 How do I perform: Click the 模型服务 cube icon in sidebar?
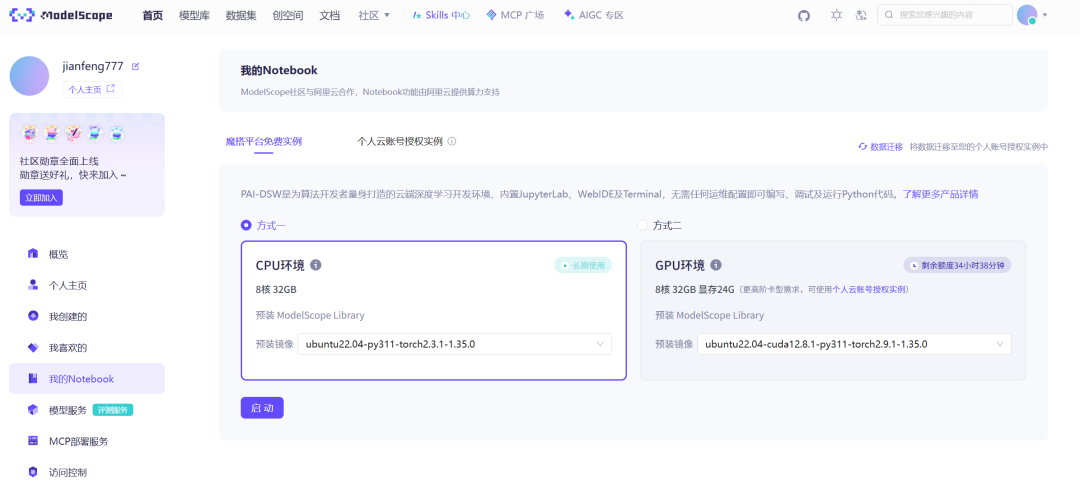point(32,409)
